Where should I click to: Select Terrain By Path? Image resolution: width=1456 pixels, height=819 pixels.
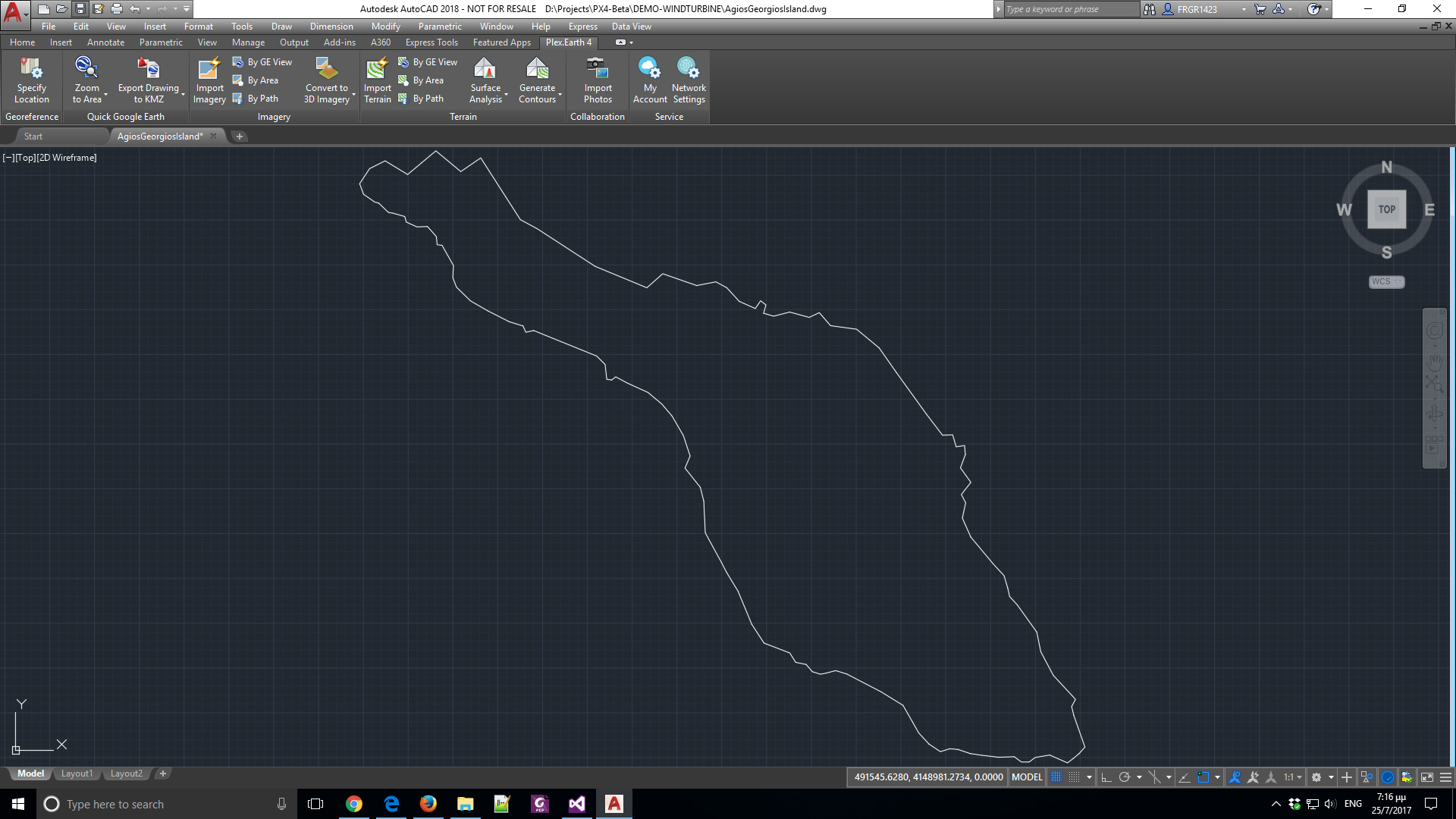(421, 99)
